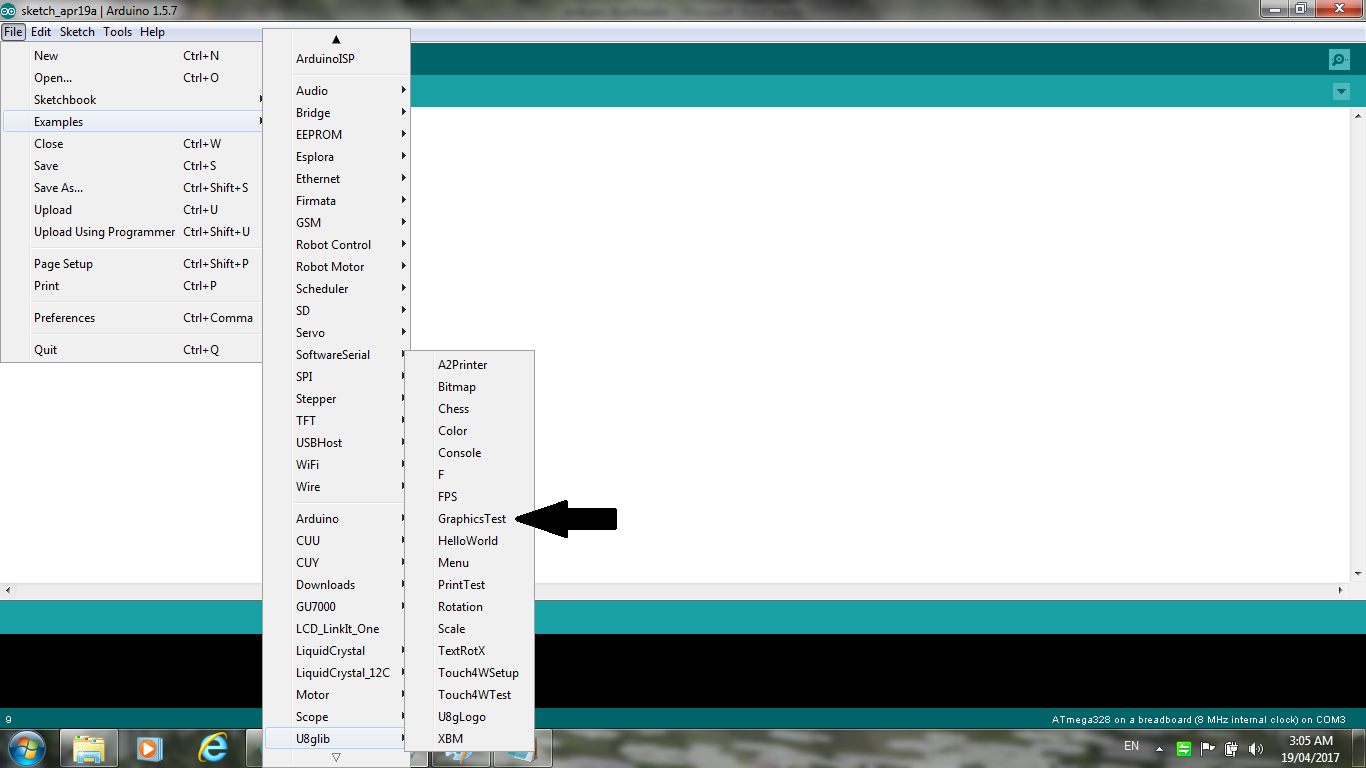
Task: Select Save As... in File menu
Action: click(133, 188)
